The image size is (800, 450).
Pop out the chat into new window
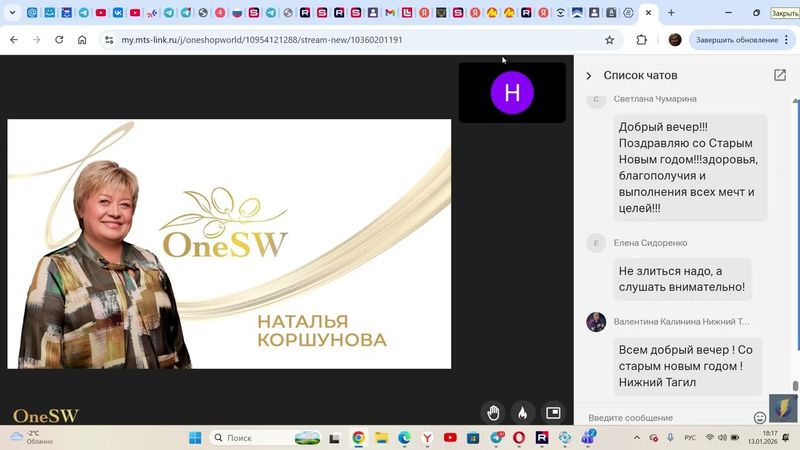click(780, 75)
